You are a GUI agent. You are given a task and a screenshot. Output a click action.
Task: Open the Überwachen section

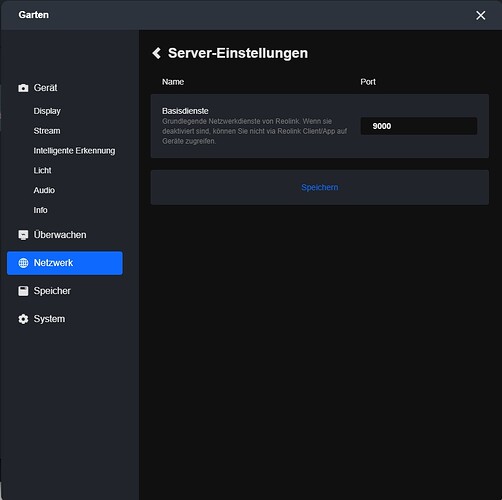tap(60, 235)
